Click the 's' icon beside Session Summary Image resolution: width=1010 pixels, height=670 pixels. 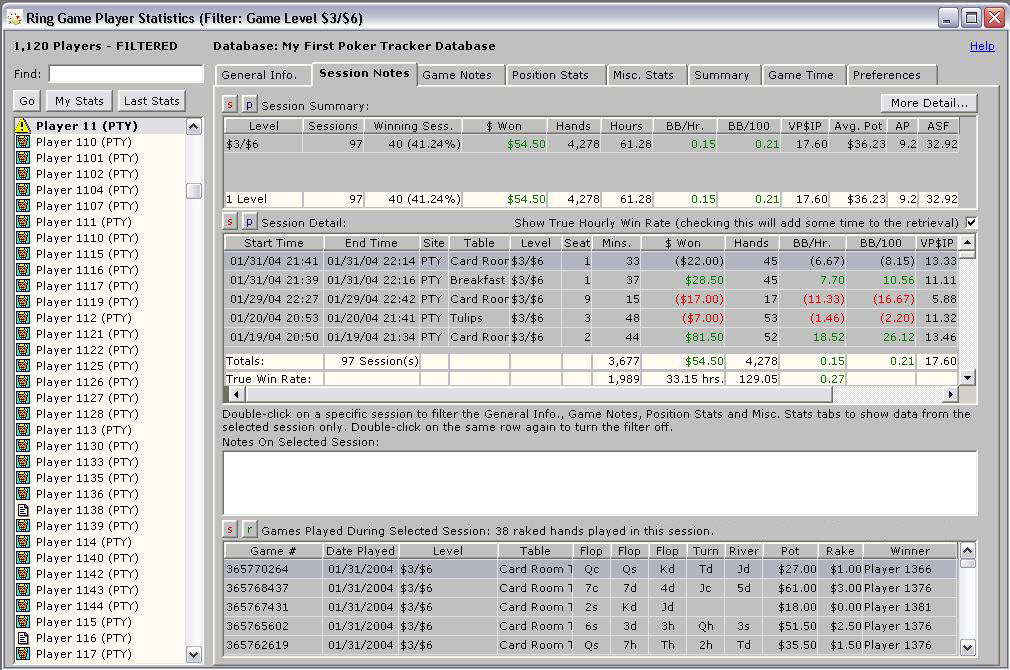point(229,105)
